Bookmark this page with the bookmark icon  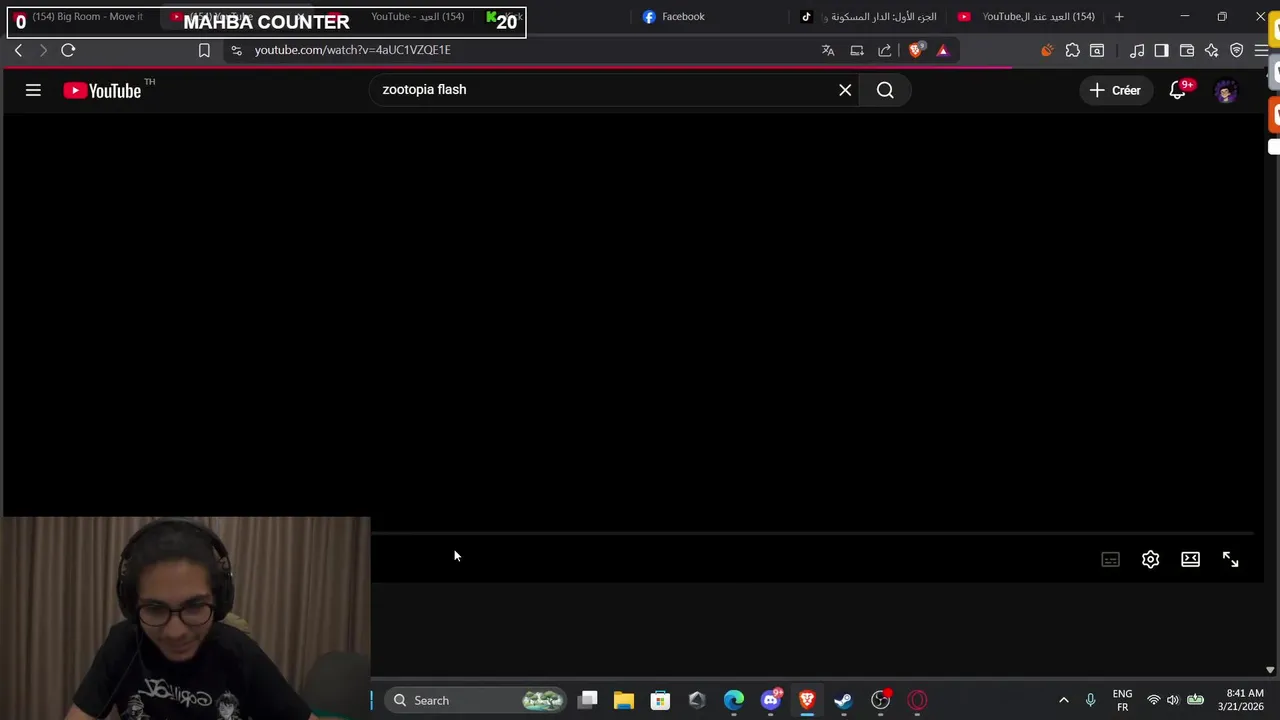tap(204, 50)
